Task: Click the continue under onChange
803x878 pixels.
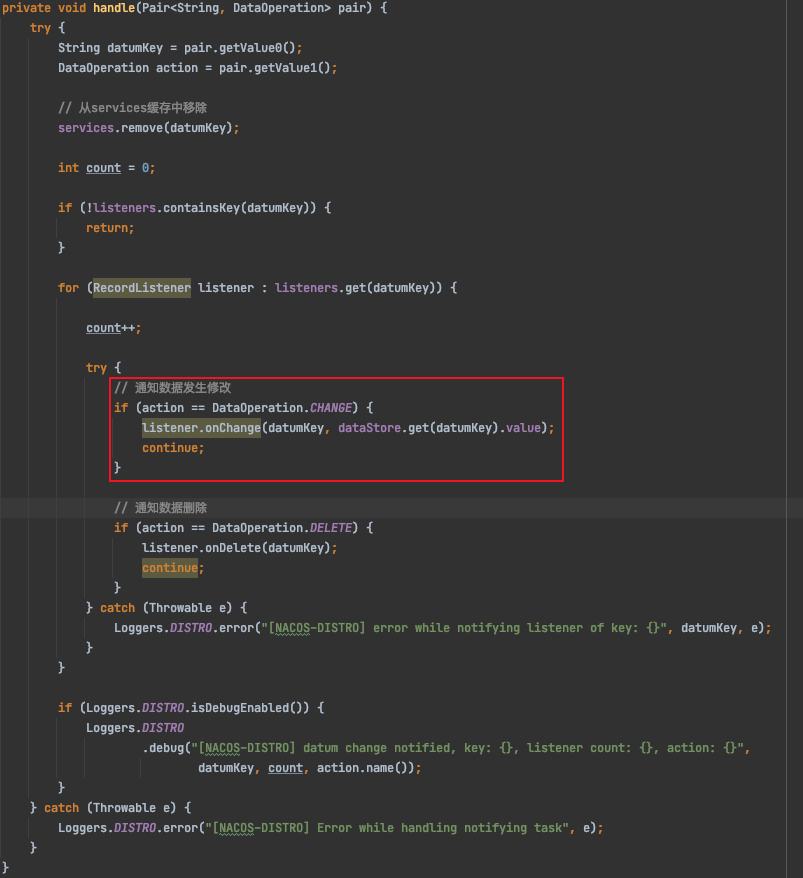Action: pos(173,448)
